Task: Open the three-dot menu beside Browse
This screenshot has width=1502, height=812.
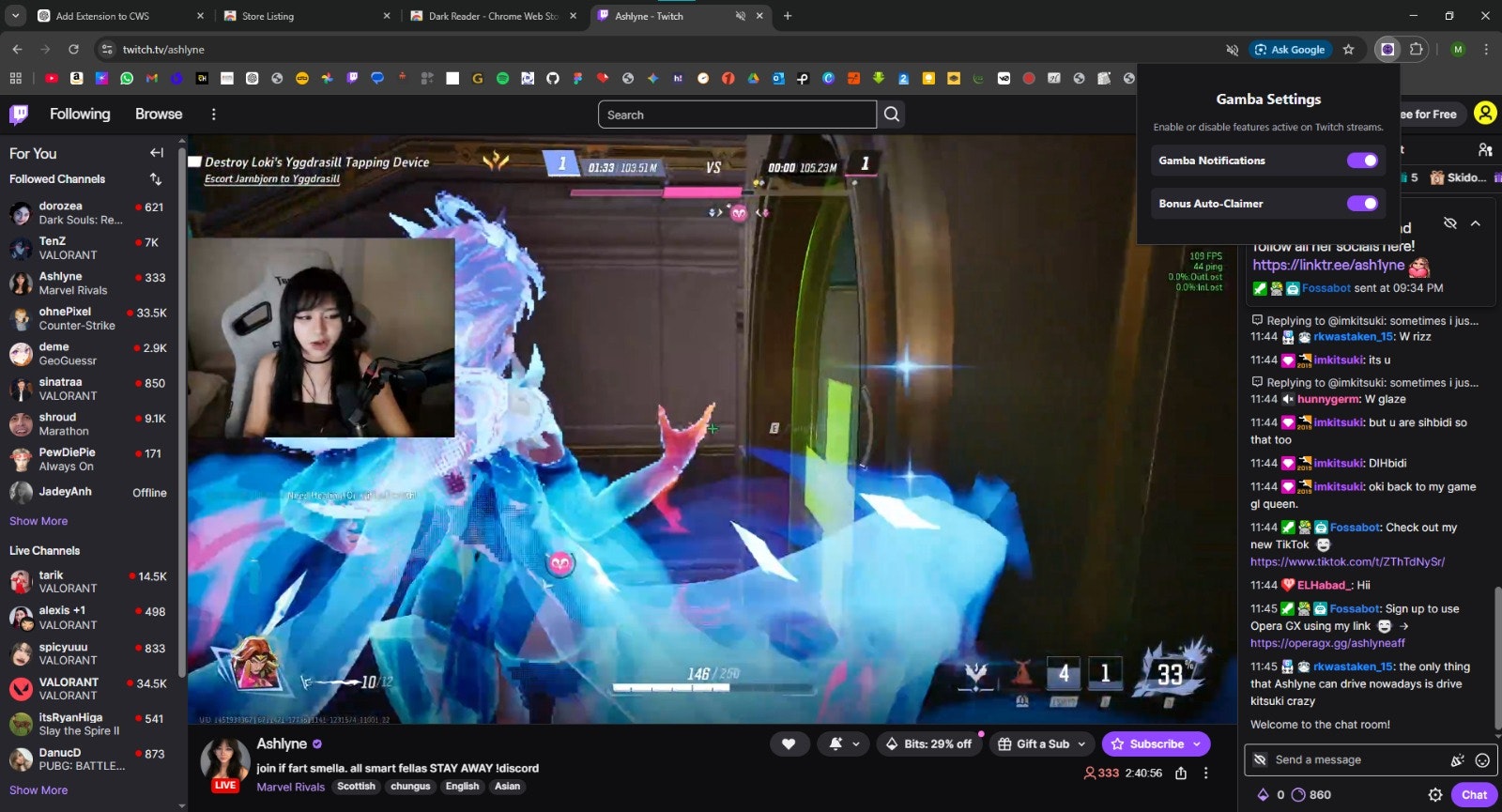Action: pos(213,115)
